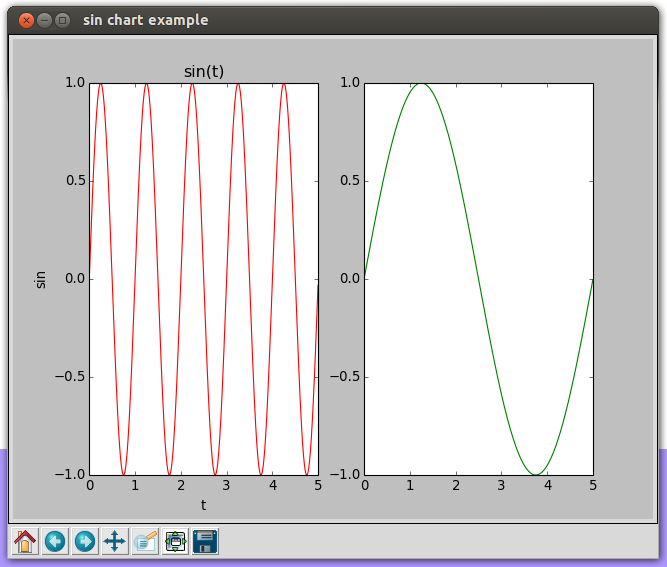This screenshot has height=567, width=667.
Task: Click the 'sin' y-axis label
Action: tap(40, 279)
